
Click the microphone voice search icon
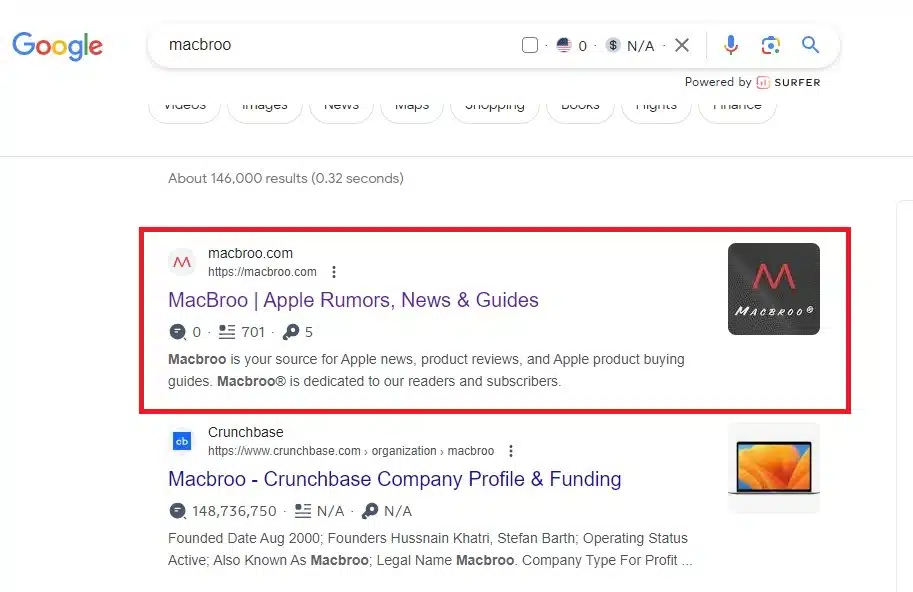coord(731,45)
